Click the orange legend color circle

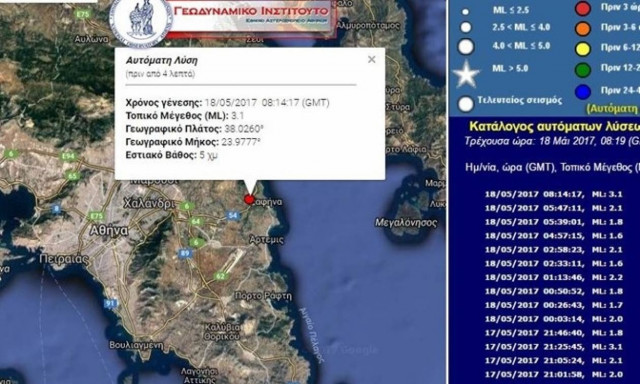(582, 29)
